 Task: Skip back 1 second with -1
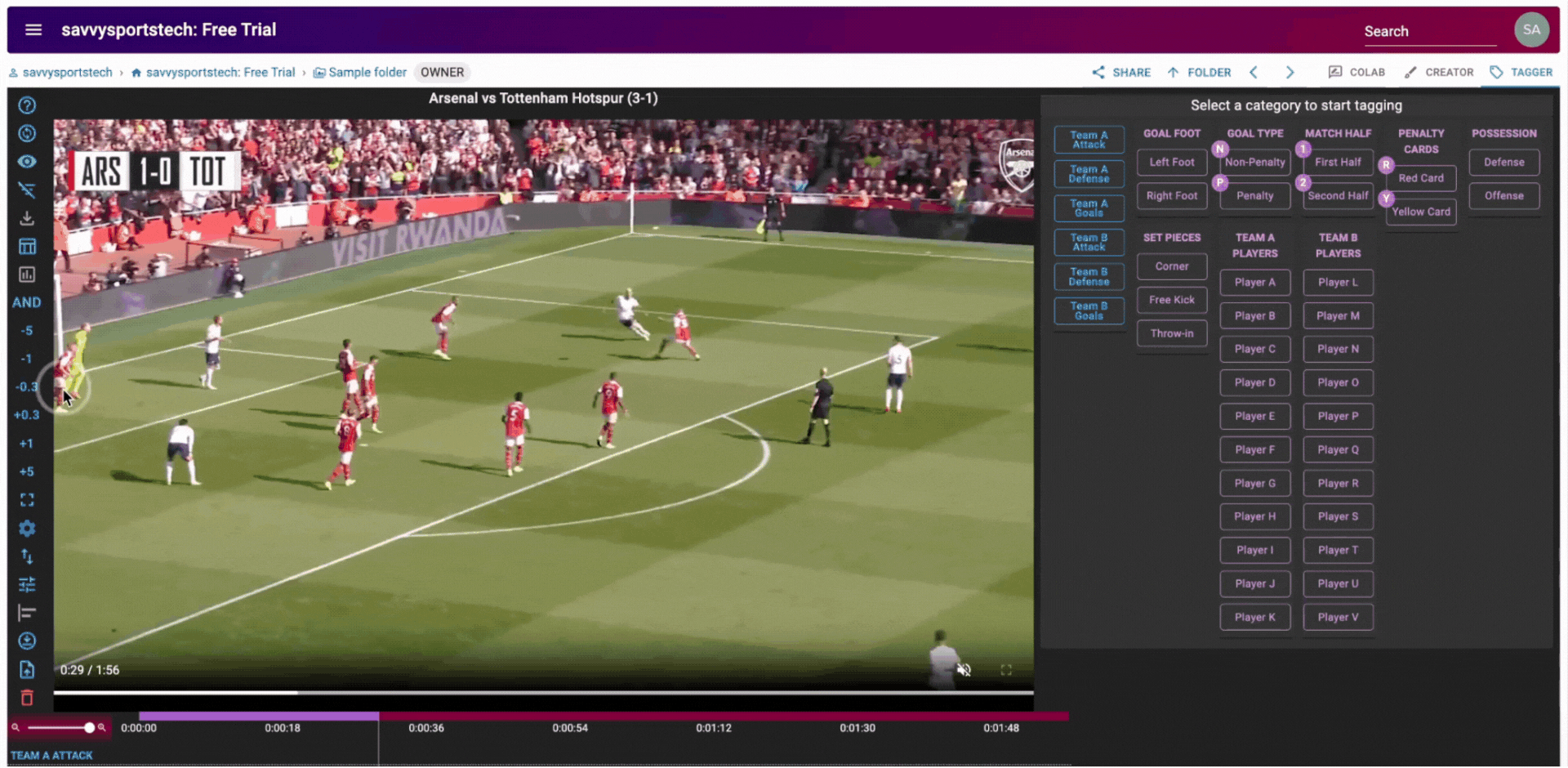tap(27, 359)
